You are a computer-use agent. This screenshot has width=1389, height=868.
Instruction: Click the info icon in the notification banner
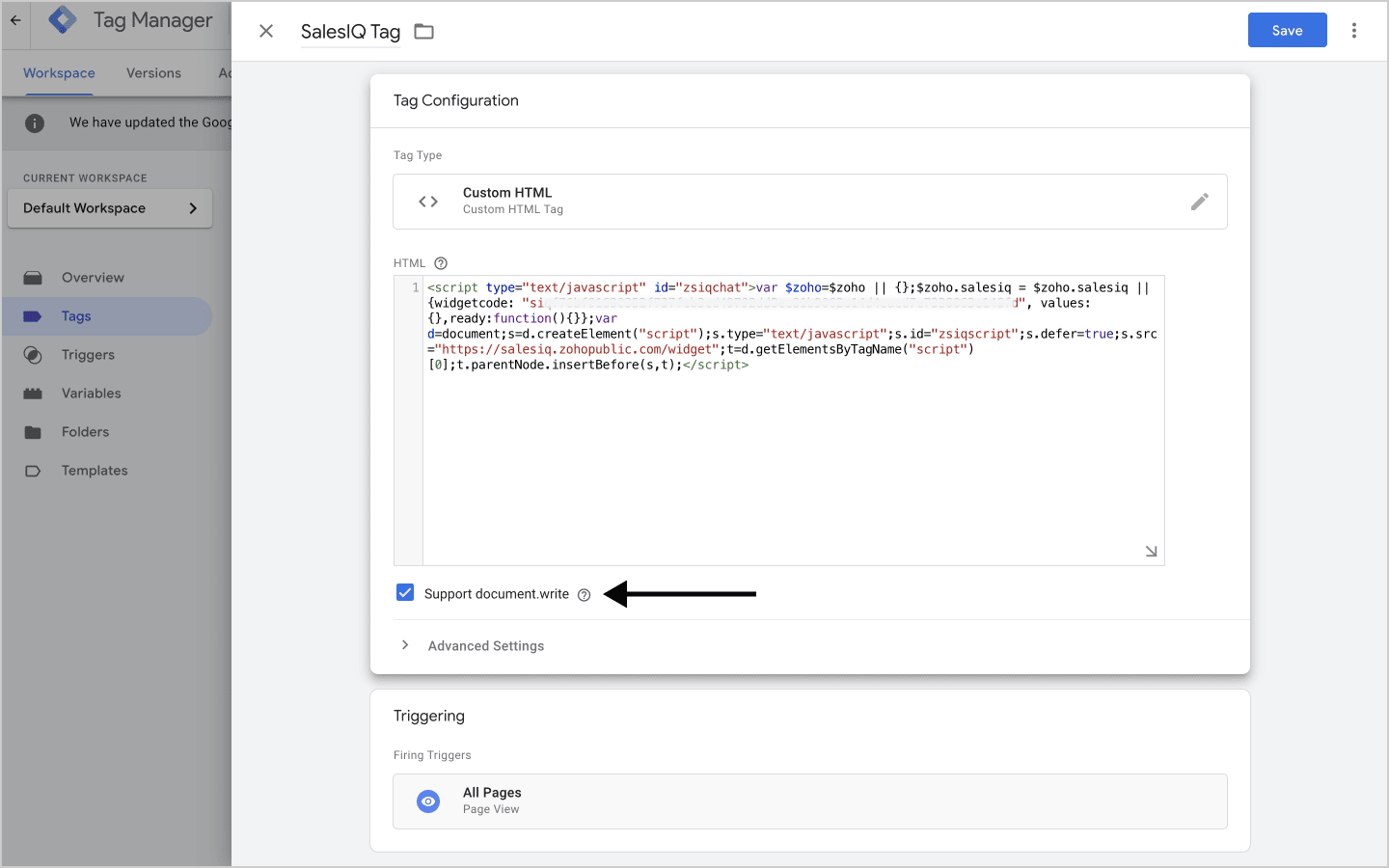[x=35, y=122]
